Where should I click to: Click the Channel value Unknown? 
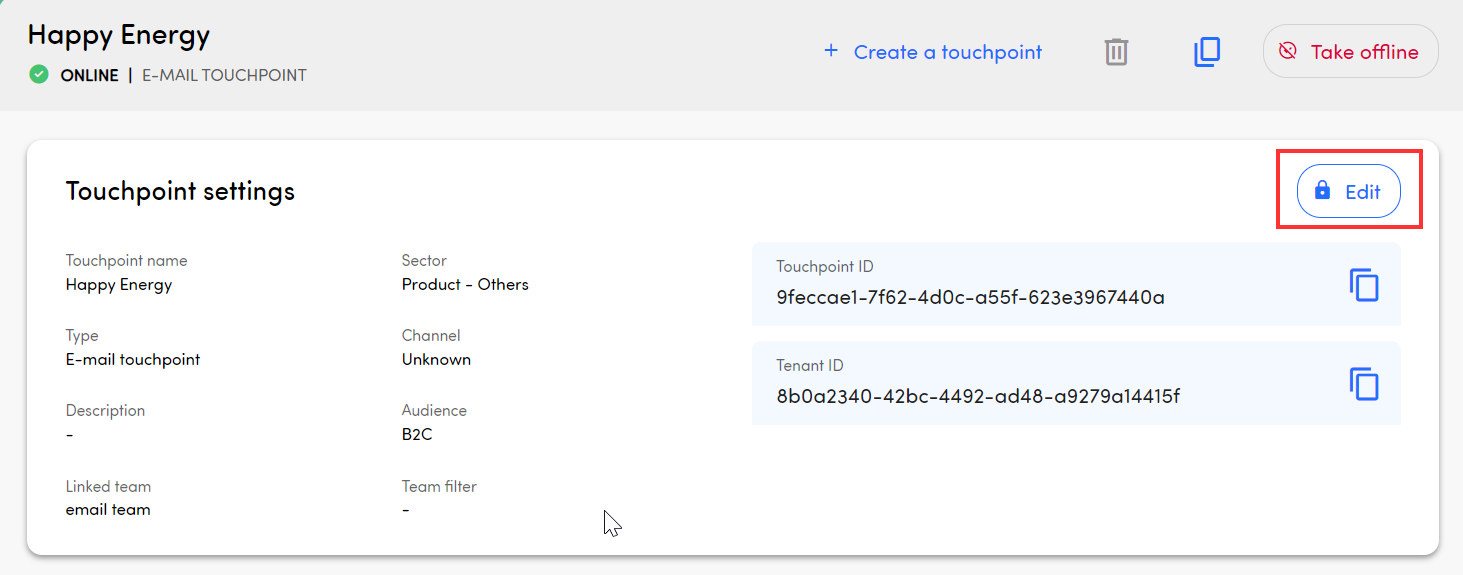tap(436, 359)
